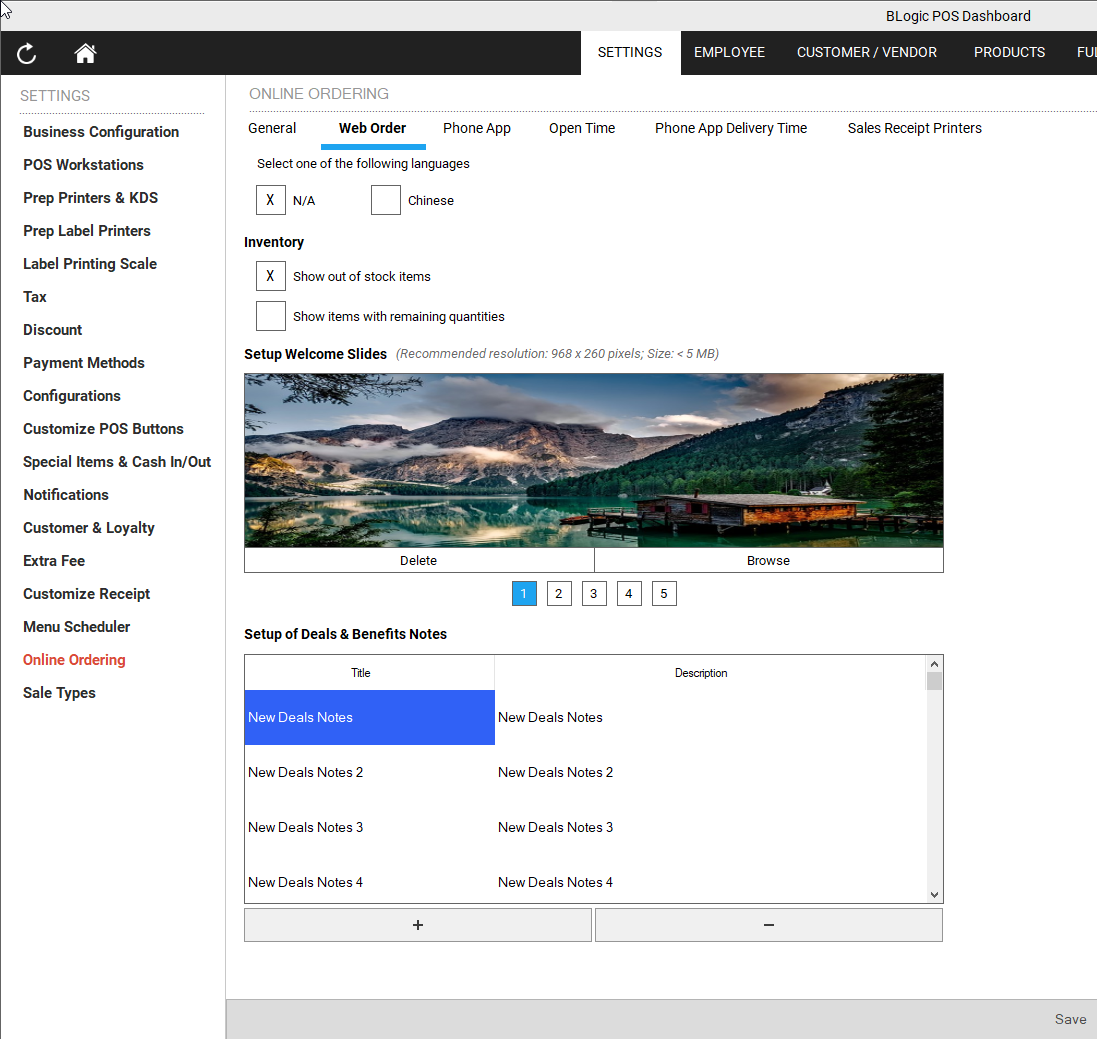Open Menu Scheduler from the settings sidebar
The height and width of the screenshot is (1039, 1097).
(x=76, y=626)
